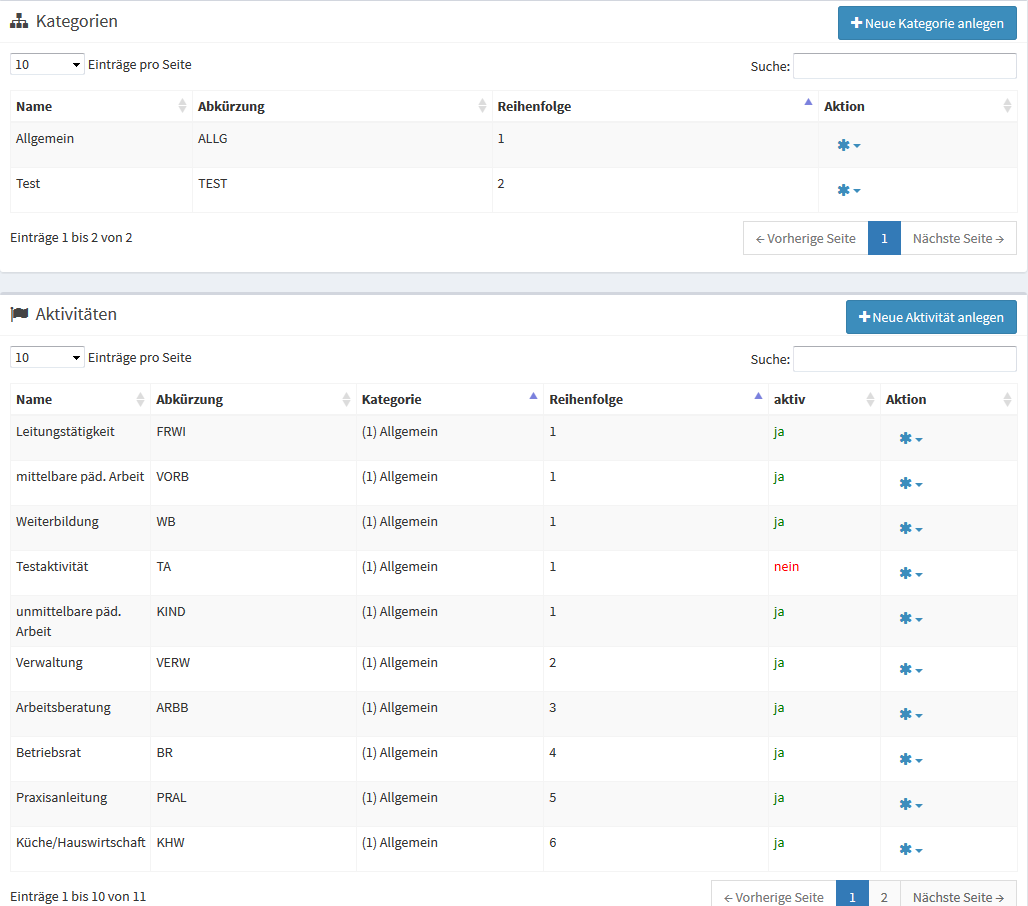Image resolution: width=1028 pixels, height=906 pixels.
Task: Go to page 2 of activities
Action: [x=884, y=896]
